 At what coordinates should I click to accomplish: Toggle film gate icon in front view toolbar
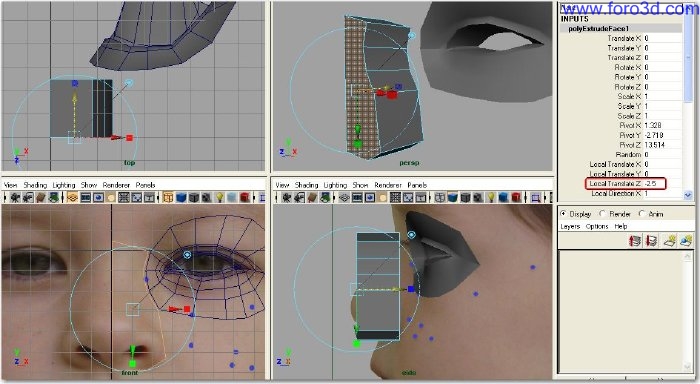(x=85, y=197)
